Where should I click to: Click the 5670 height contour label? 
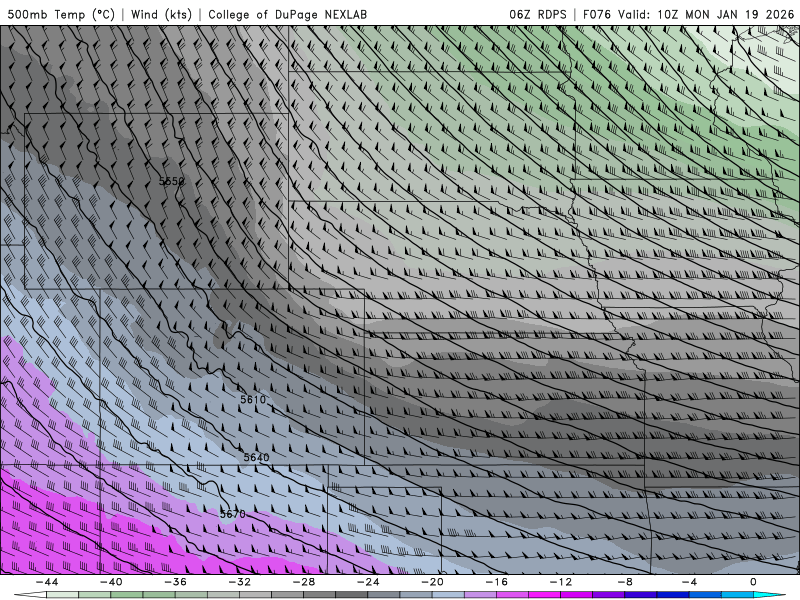pyautogui.click(x=233, y=514)
